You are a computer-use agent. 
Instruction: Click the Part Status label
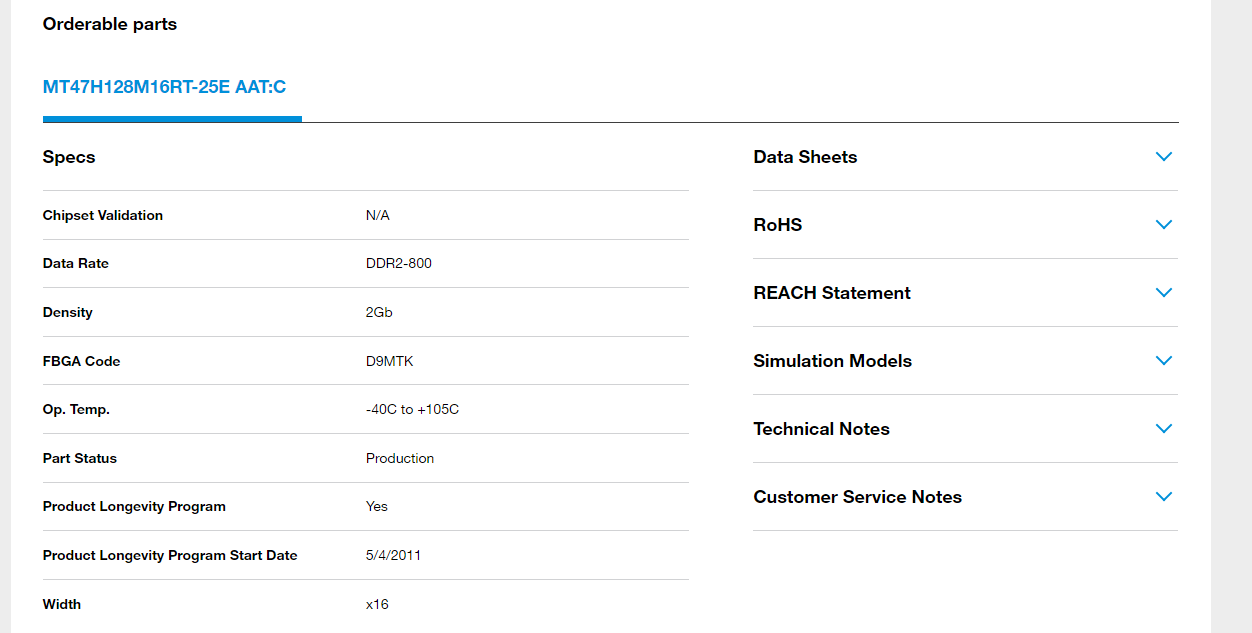pos(80,458)
